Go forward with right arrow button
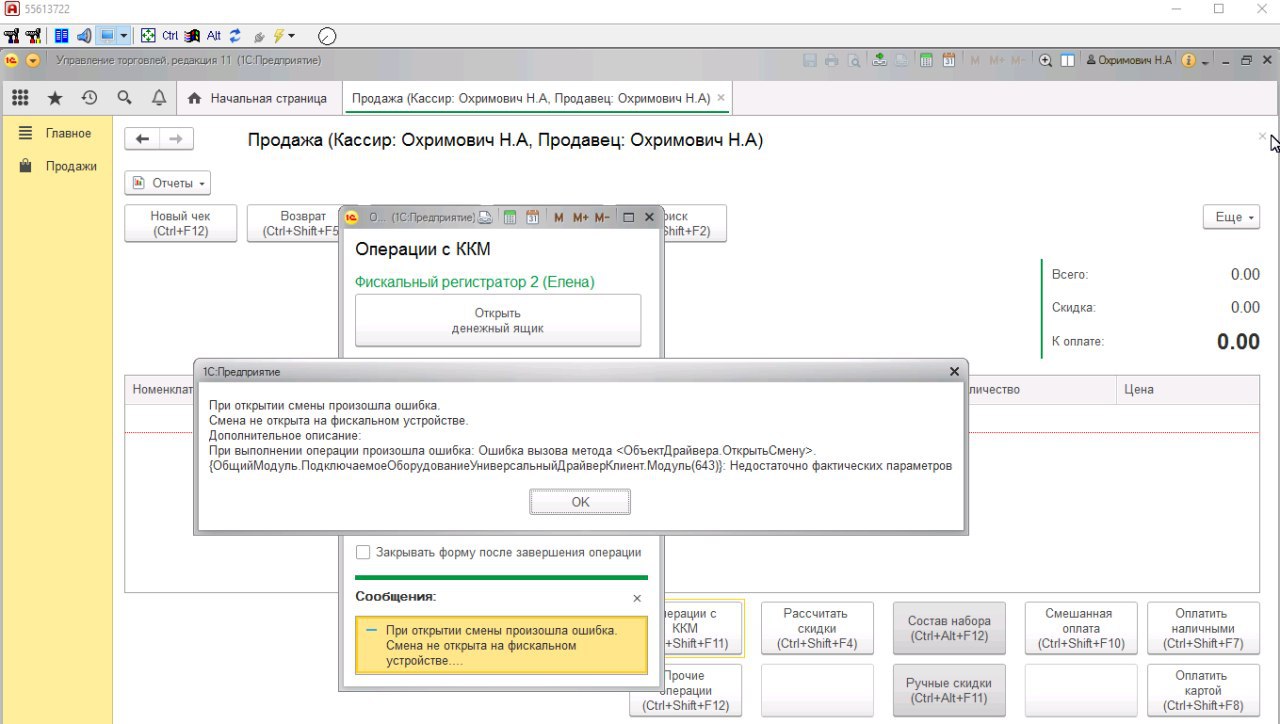This screenshot has height=724, width=1280. point(176,139)
